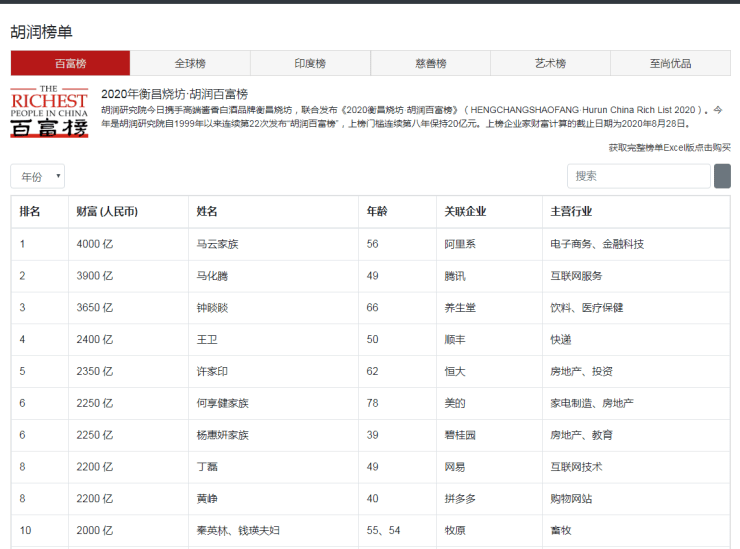740x549 pixels.
Task: Open the 至尚优品 tab
Action: 670,63
